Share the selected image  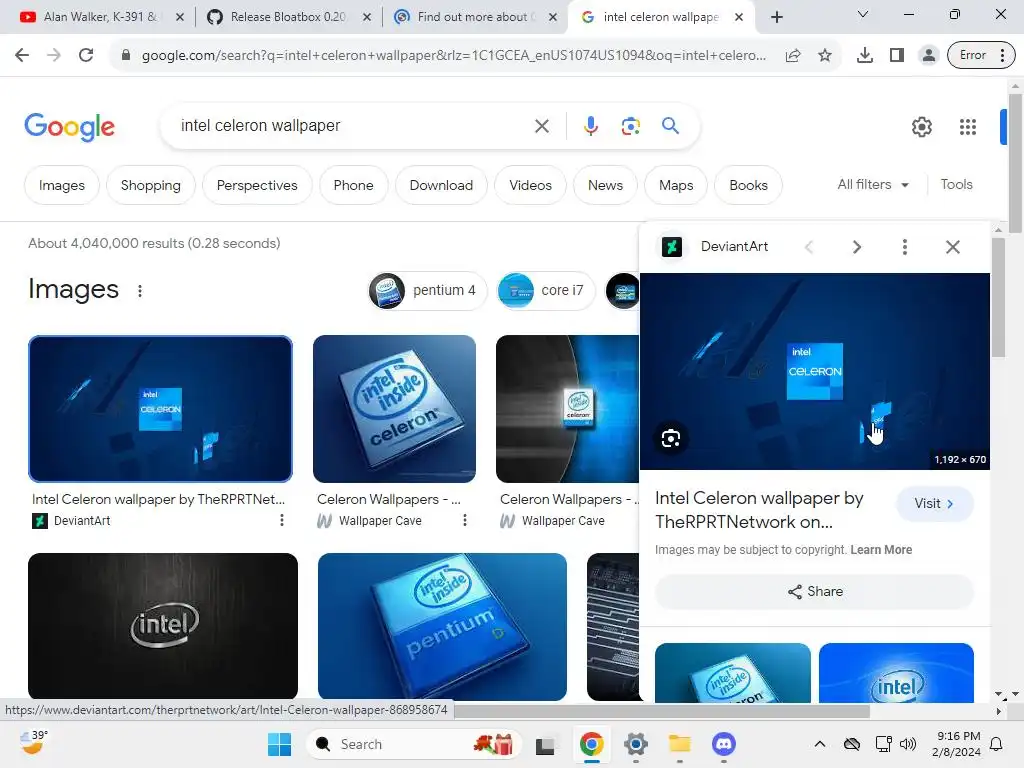(x=814, y=592)
